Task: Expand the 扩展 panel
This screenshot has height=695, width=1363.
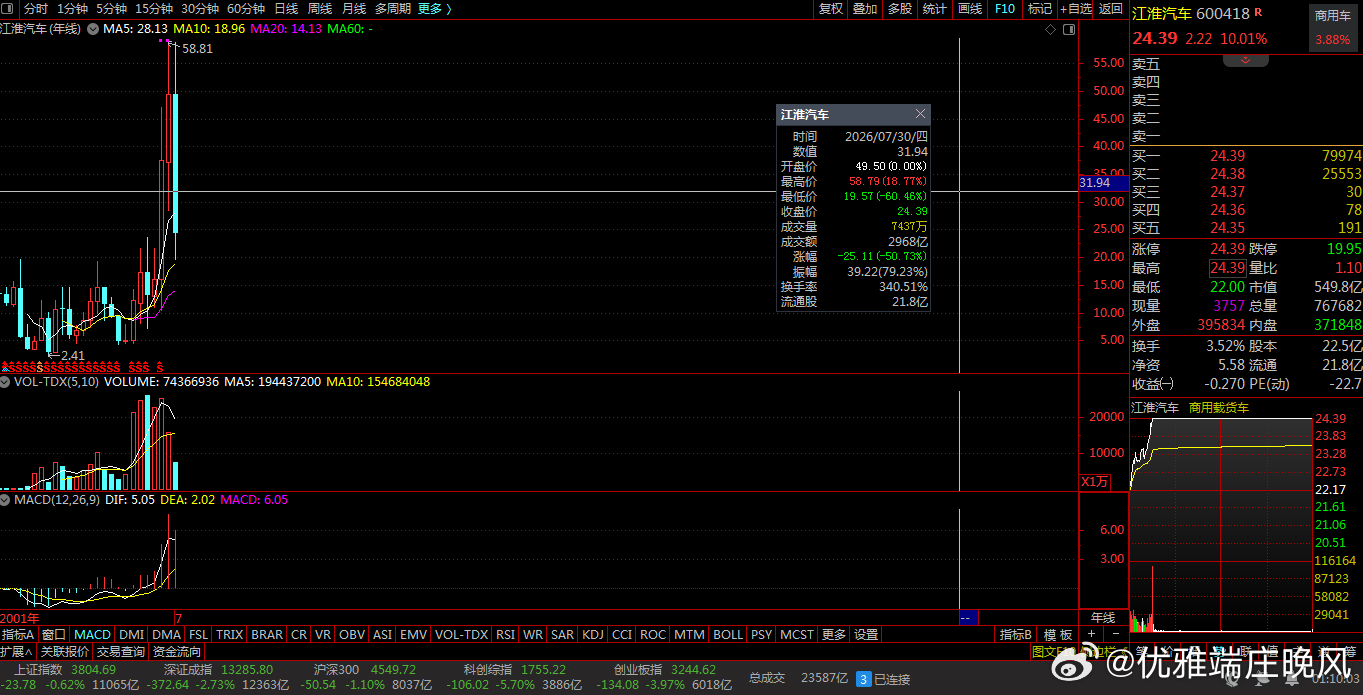Action: [17, 651]
